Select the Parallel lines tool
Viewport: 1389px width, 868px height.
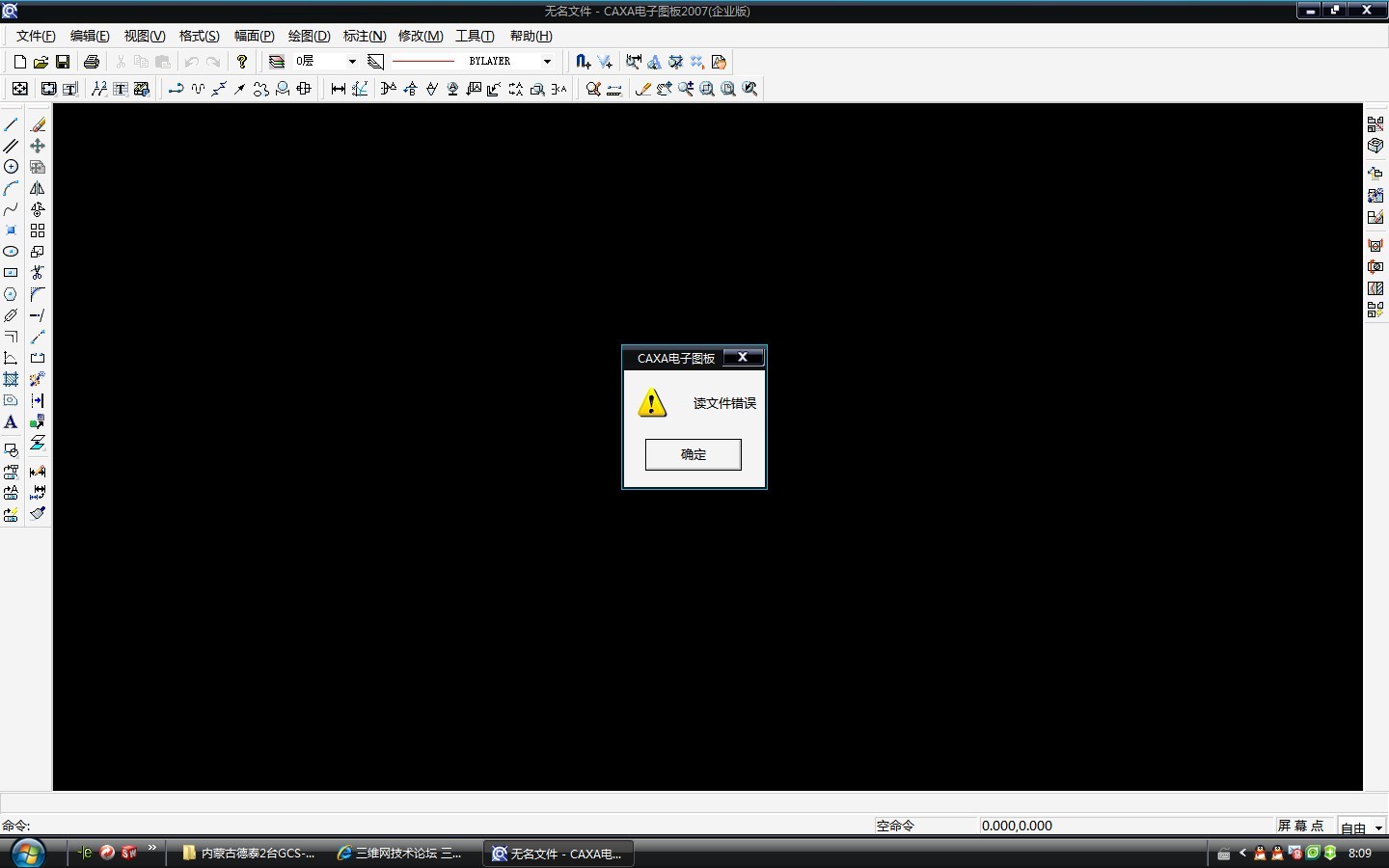click(x=12, y=147)
